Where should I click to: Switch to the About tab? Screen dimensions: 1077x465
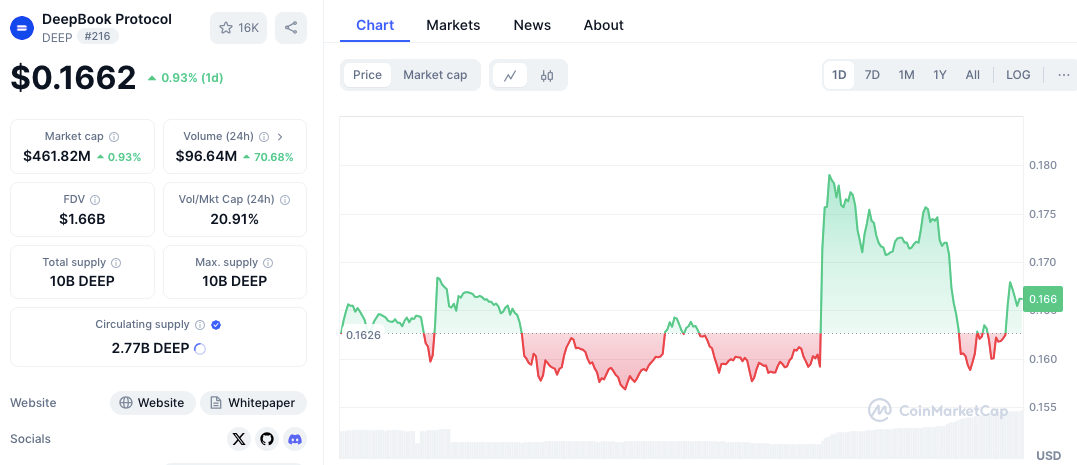pos(604,25)
